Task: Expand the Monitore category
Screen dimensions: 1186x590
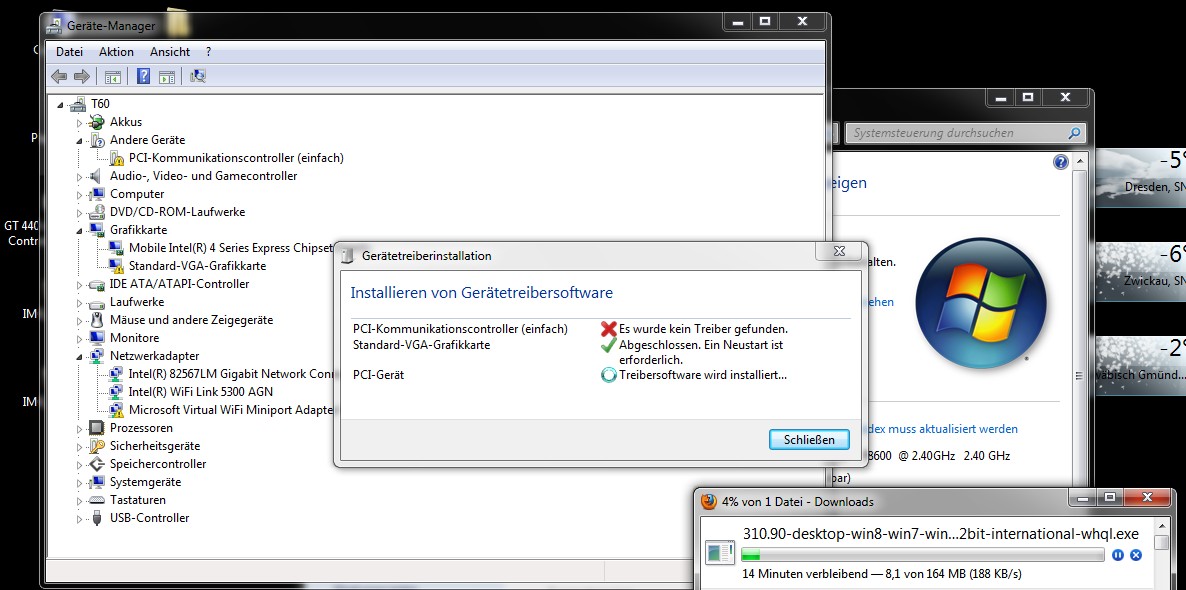Action: tap(79, 338)
